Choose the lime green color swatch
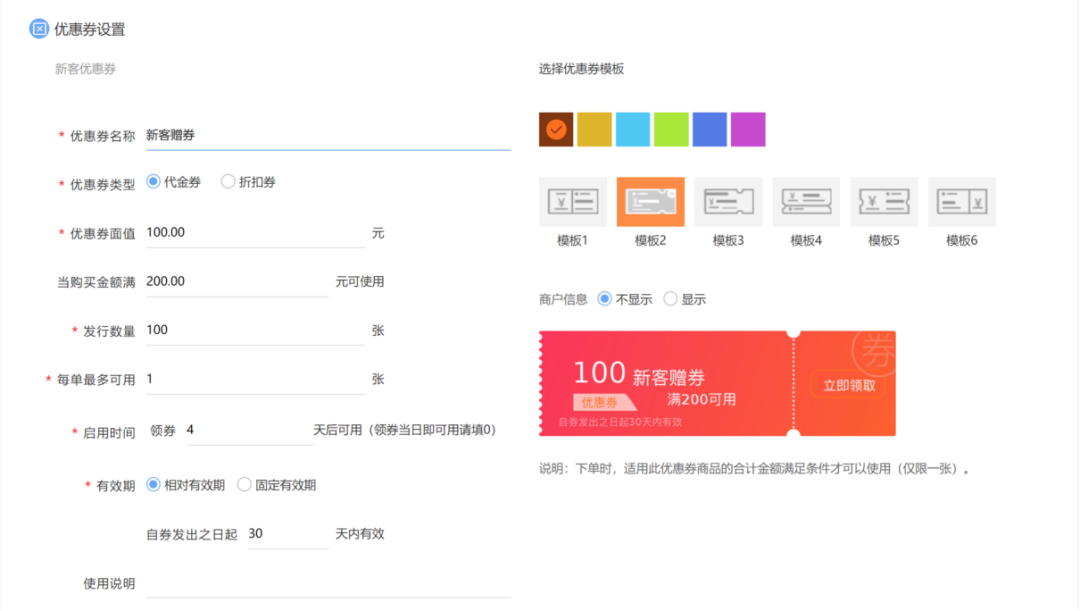The width and height of the screenshot is (1080, 611). click(x=671, y=130)
